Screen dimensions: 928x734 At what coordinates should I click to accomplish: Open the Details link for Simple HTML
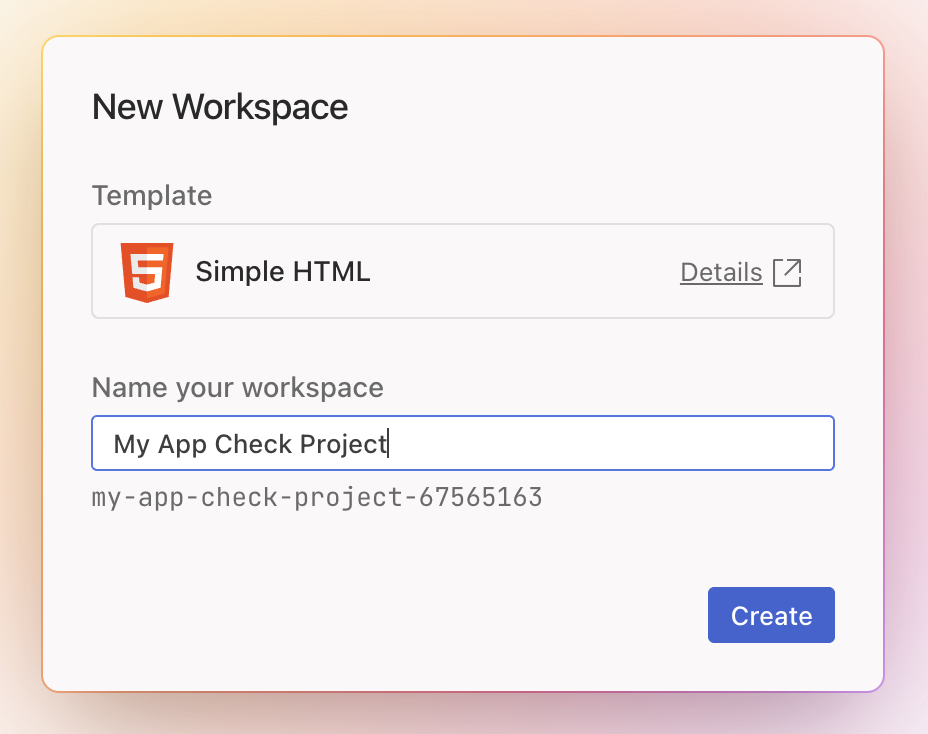(721, 271)
